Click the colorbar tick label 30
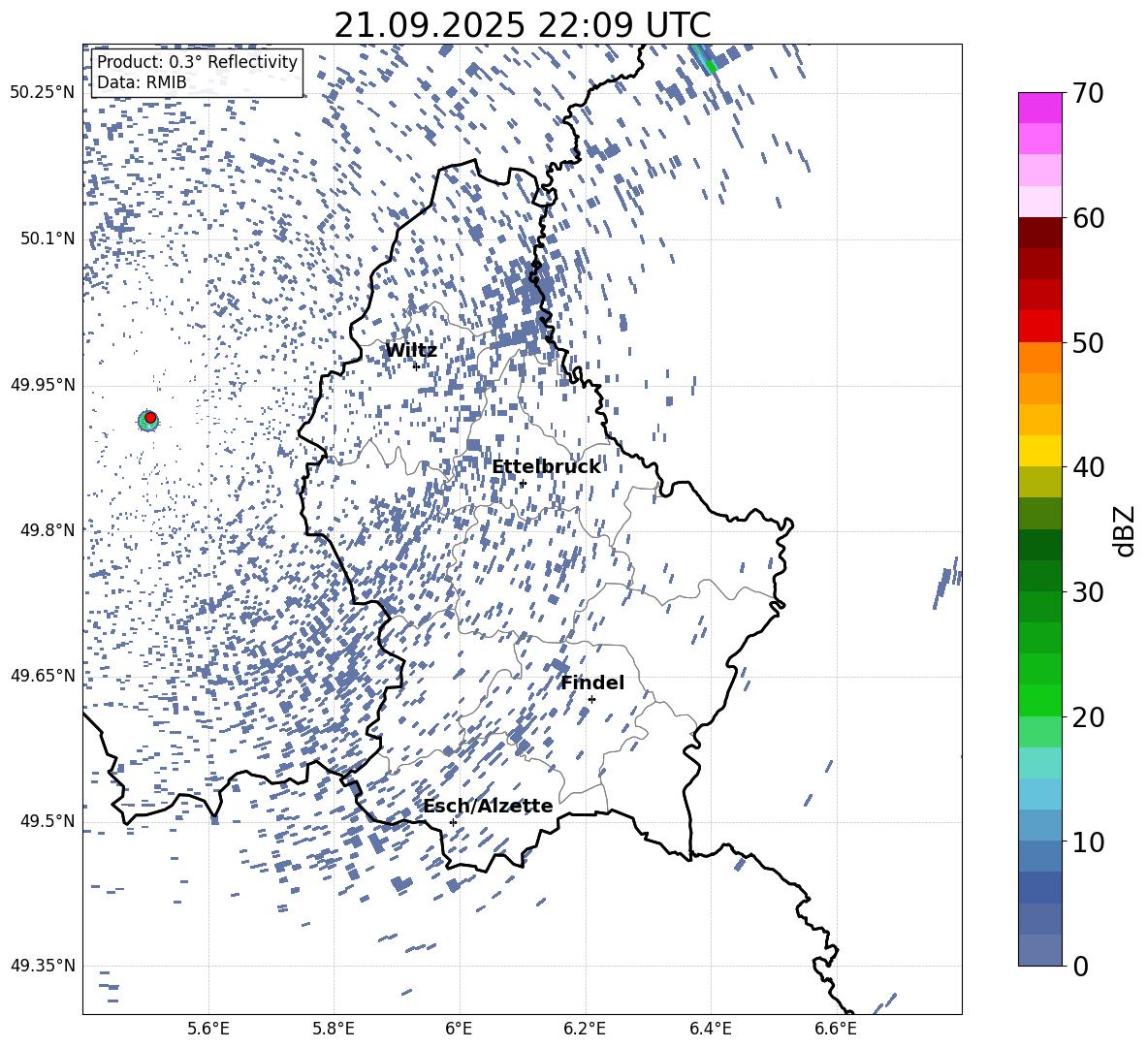The image size is (1148, 1048). pos(1088,592)
